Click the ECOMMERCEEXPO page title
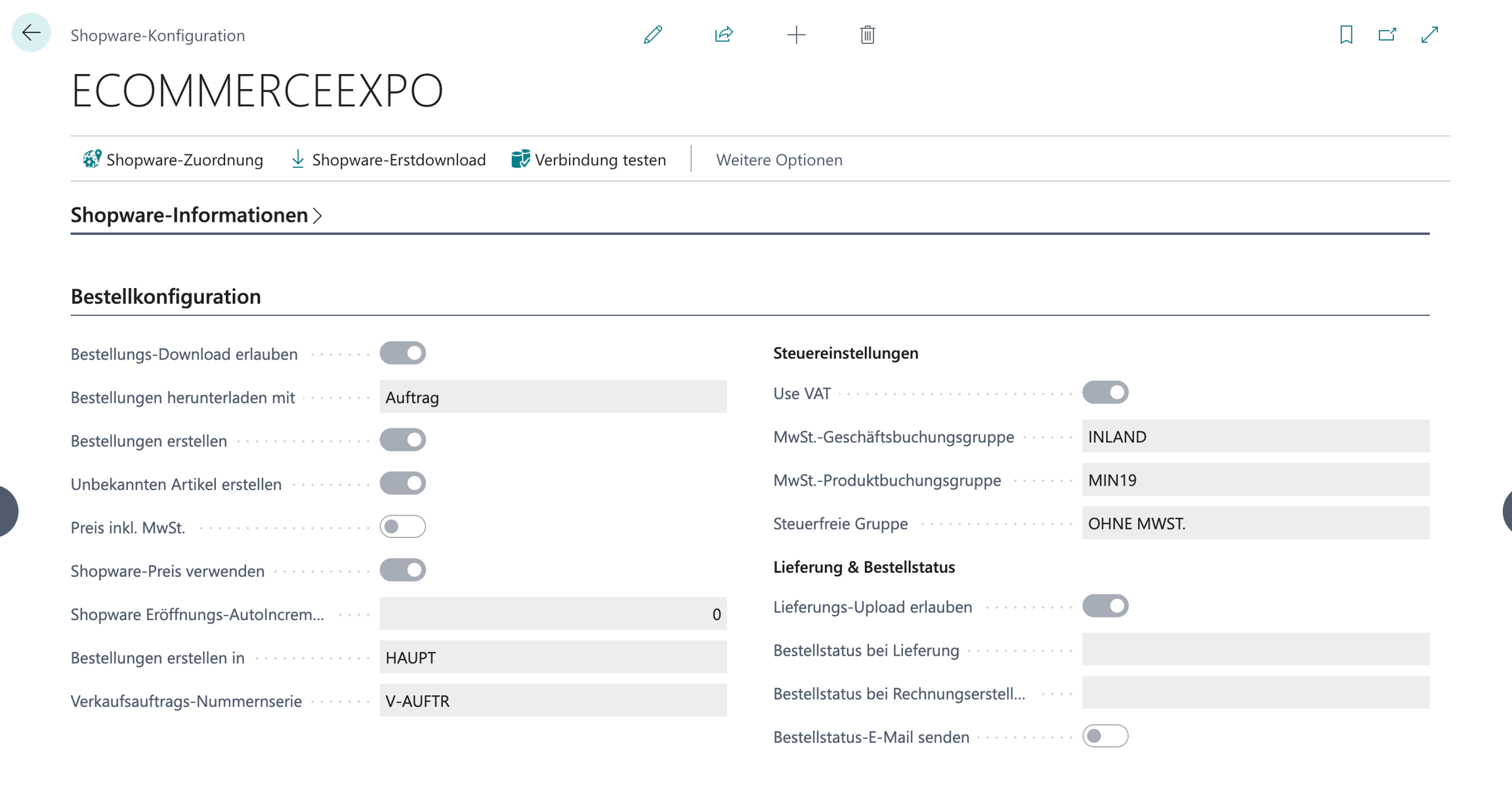 pos(257,90)
